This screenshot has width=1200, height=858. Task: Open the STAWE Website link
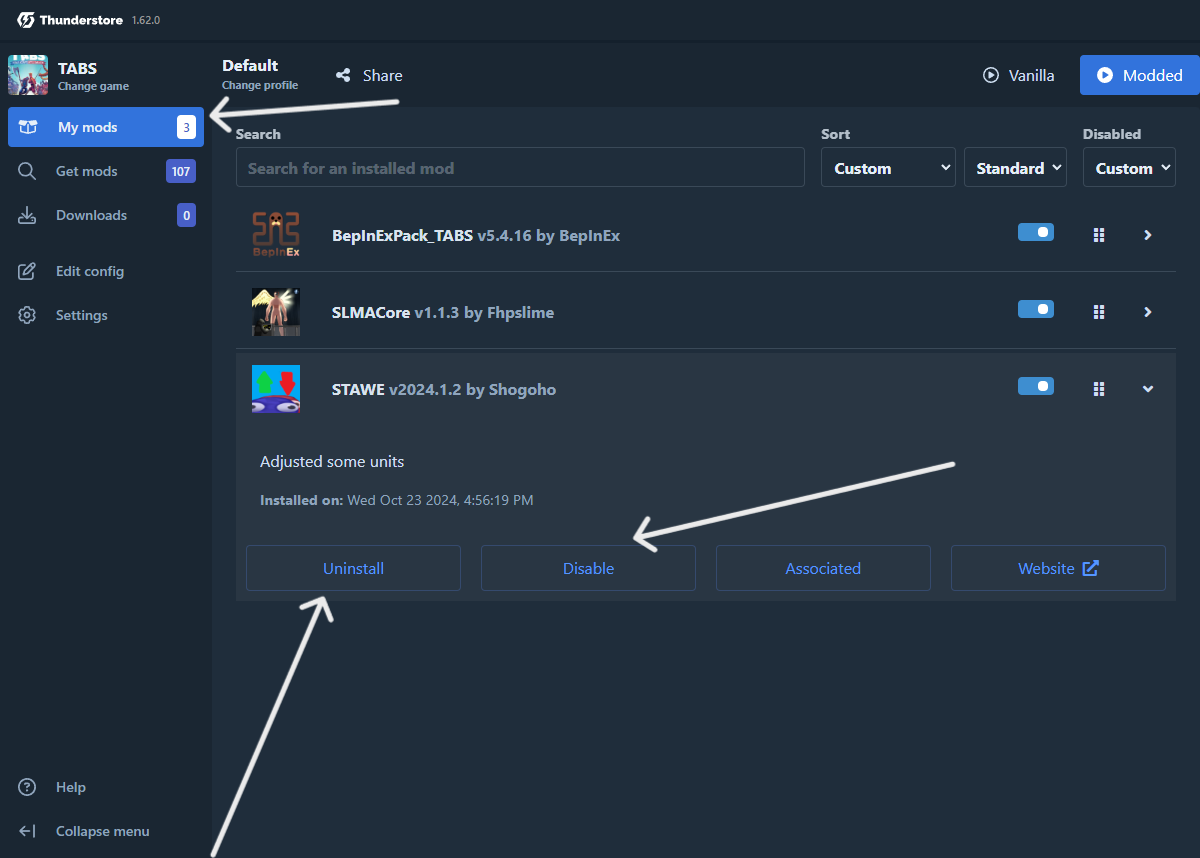point(1058,568)
